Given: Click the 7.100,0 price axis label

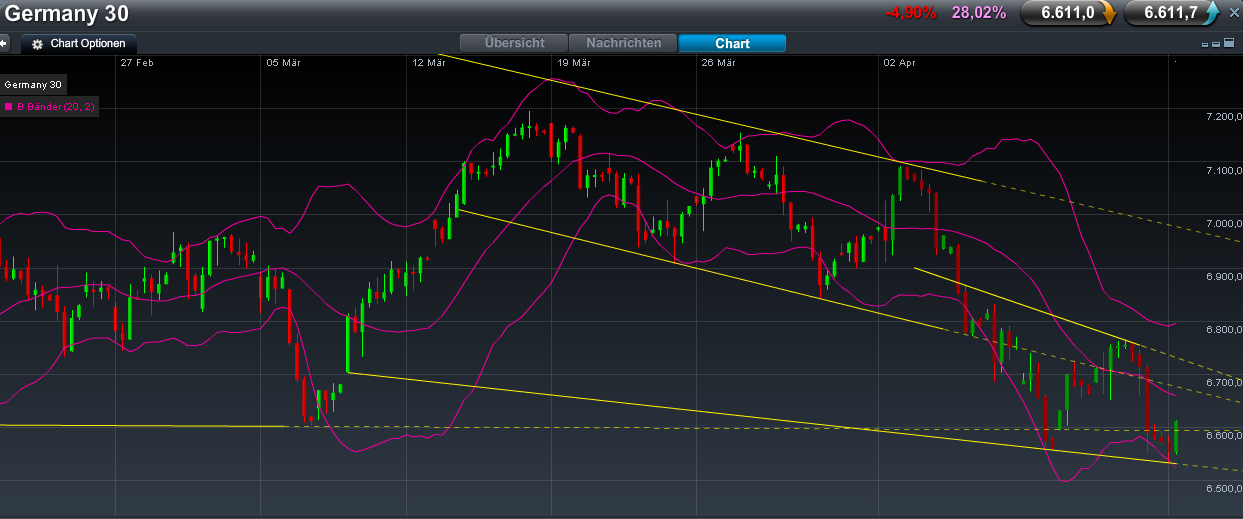Looking at the screenshot, I should click(x=1224, y=170).
